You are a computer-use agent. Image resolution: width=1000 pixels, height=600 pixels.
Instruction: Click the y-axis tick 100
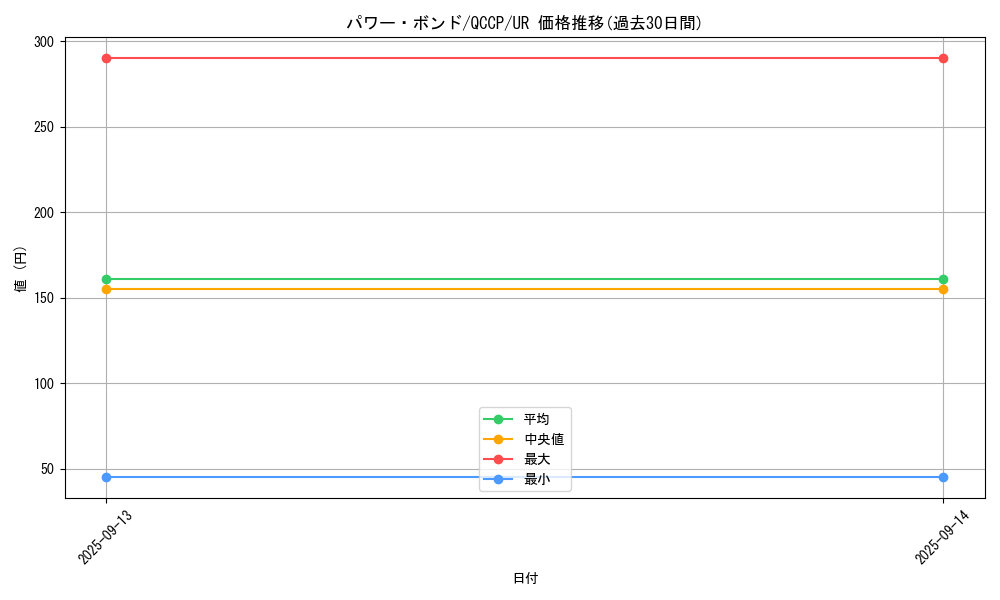point(44,384)
